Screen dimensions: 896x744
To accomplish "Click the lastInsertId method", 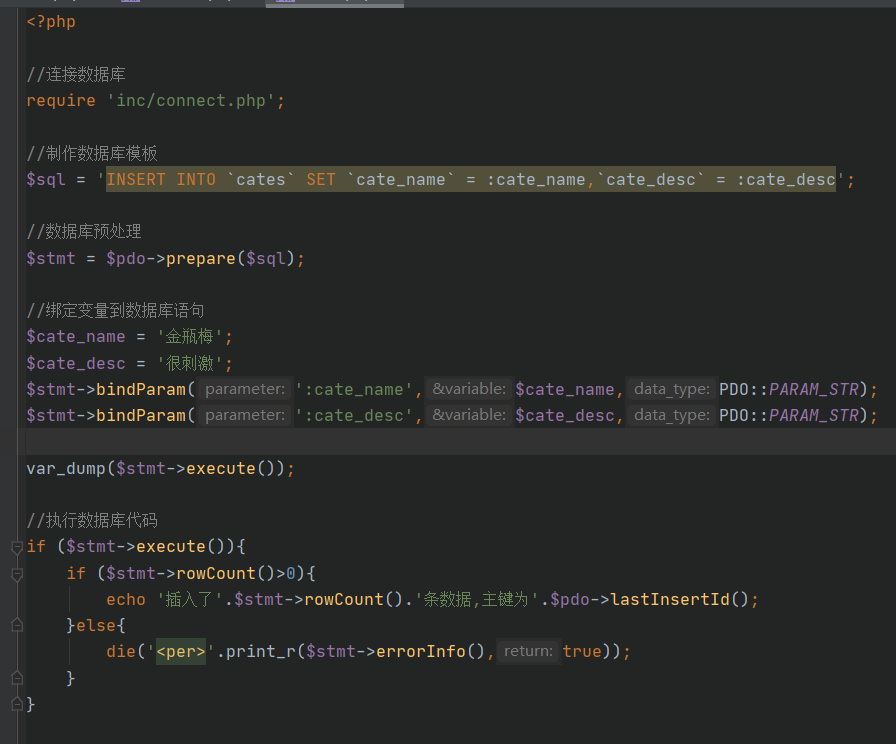I will point(670,599).
